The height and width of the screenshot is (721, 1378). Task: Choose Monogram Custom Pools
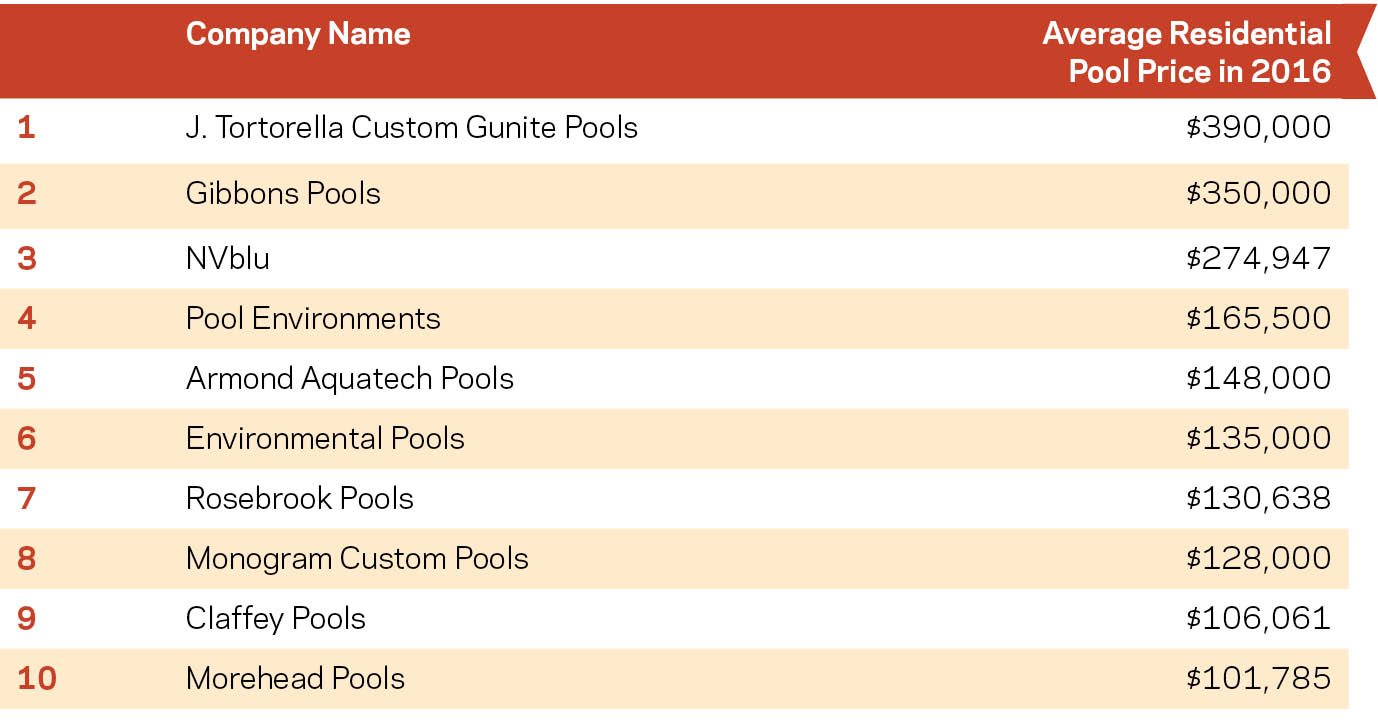357,558
